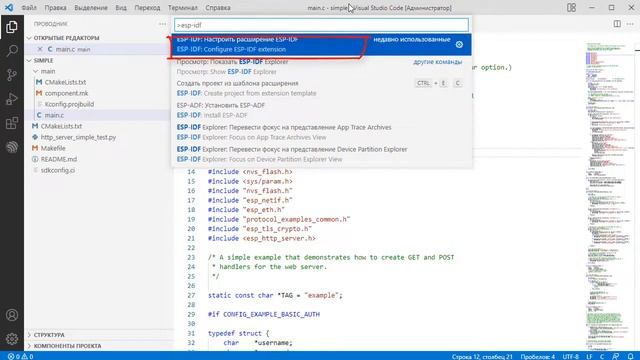Click cursor position Строка 12 status item
Viewport: 640px width, 360px height.
coord(482,356)
